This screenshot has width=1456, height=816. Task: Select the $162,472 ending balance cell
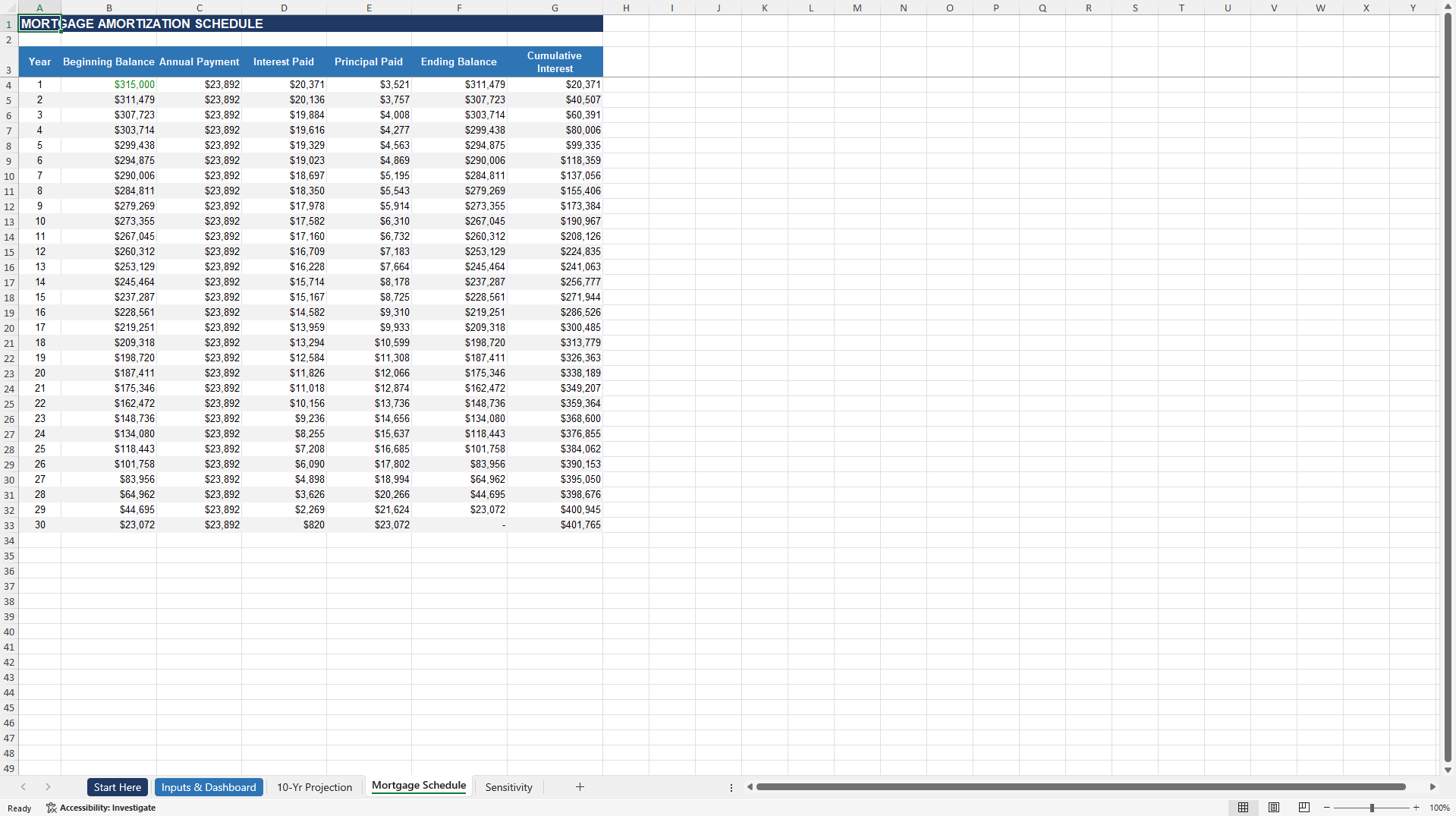[x=459, y=388]
